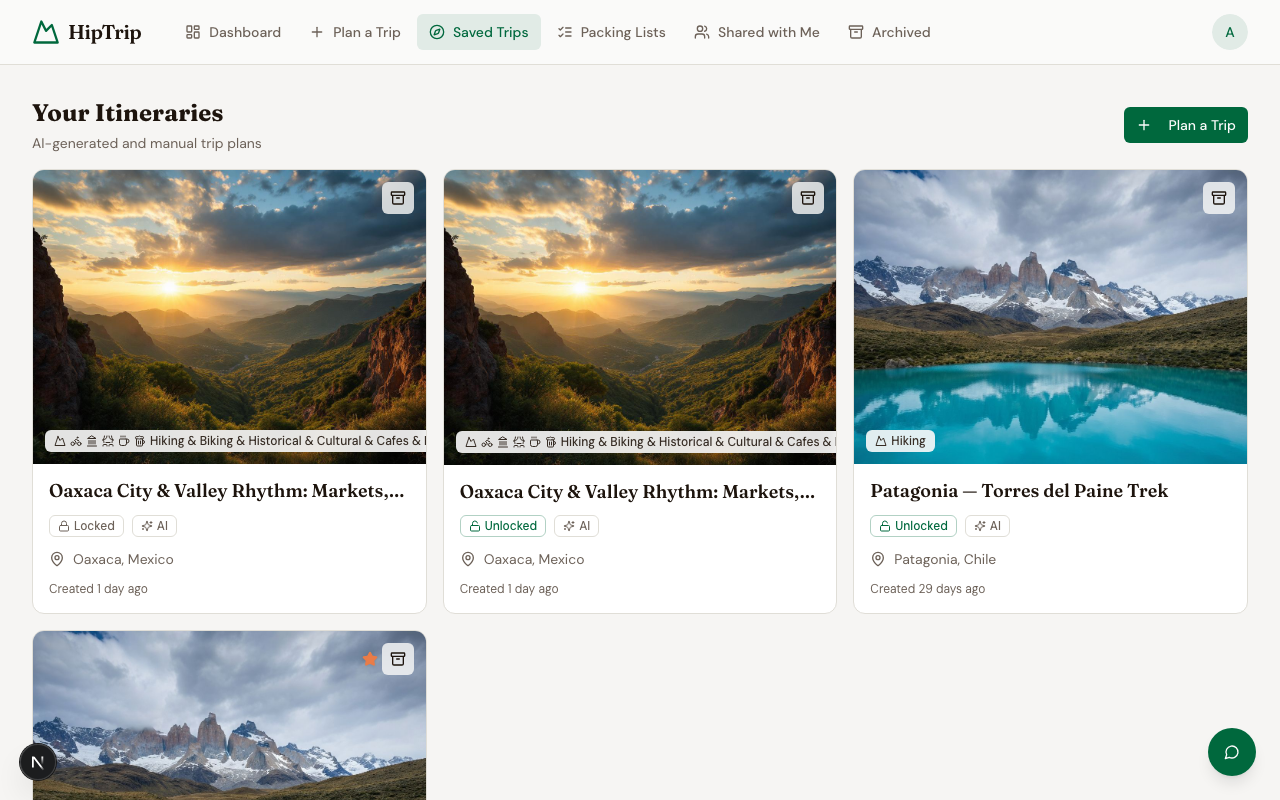
Task: Open the Packing Lists section
Action: click(x=611, y=32)
